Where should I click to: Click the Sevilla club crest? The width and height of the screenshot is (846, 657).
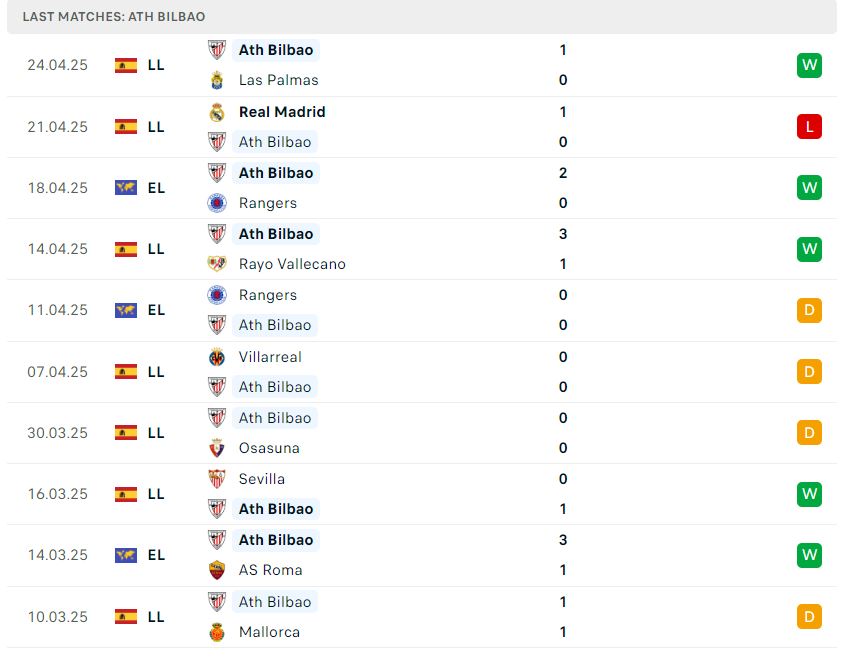click(x=217, y=479)
